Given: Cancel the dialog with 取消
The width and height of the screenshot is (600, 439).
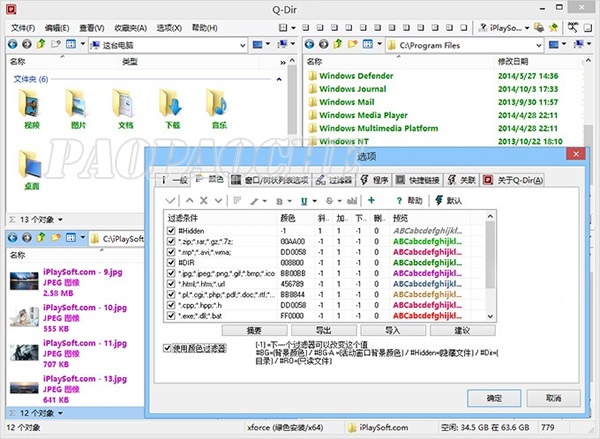Looking at the screenshot, I should [553, 398].
